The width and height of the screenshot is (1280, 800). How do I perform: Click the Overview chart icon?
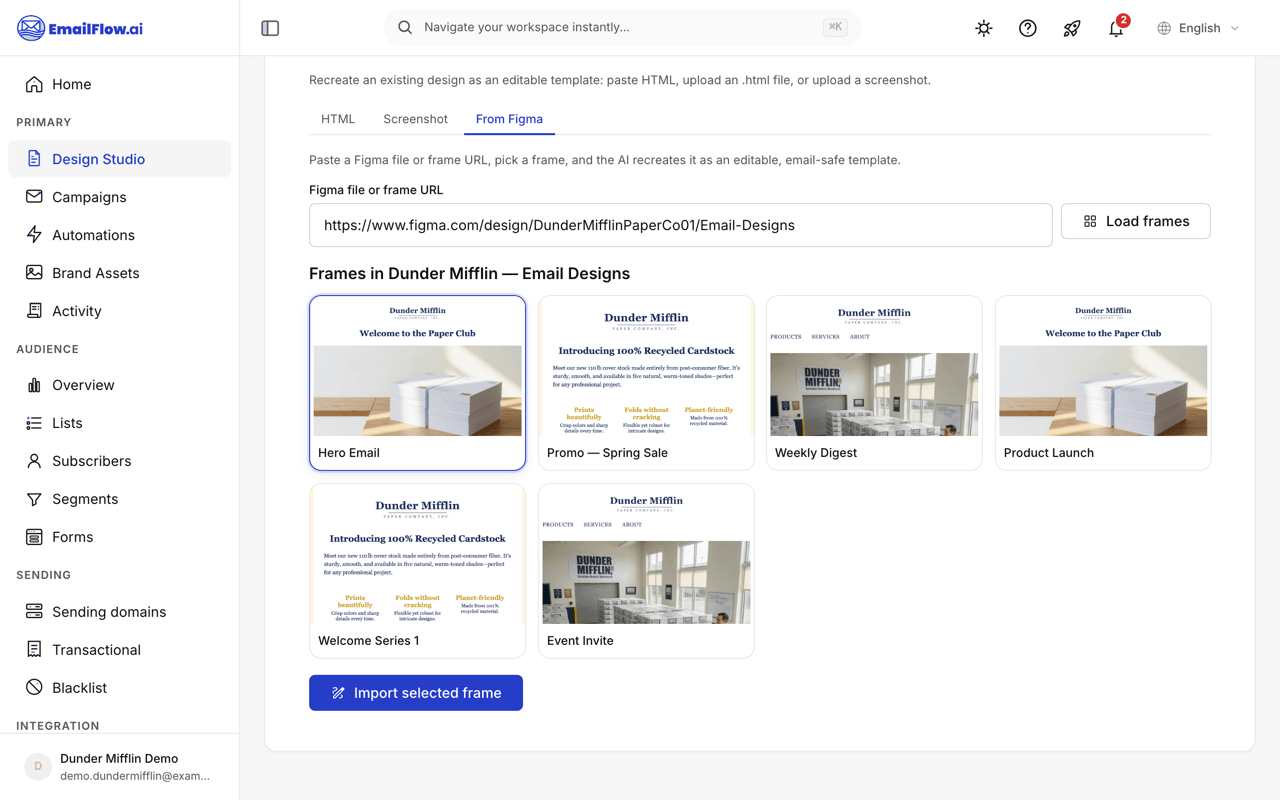(34, 385)
